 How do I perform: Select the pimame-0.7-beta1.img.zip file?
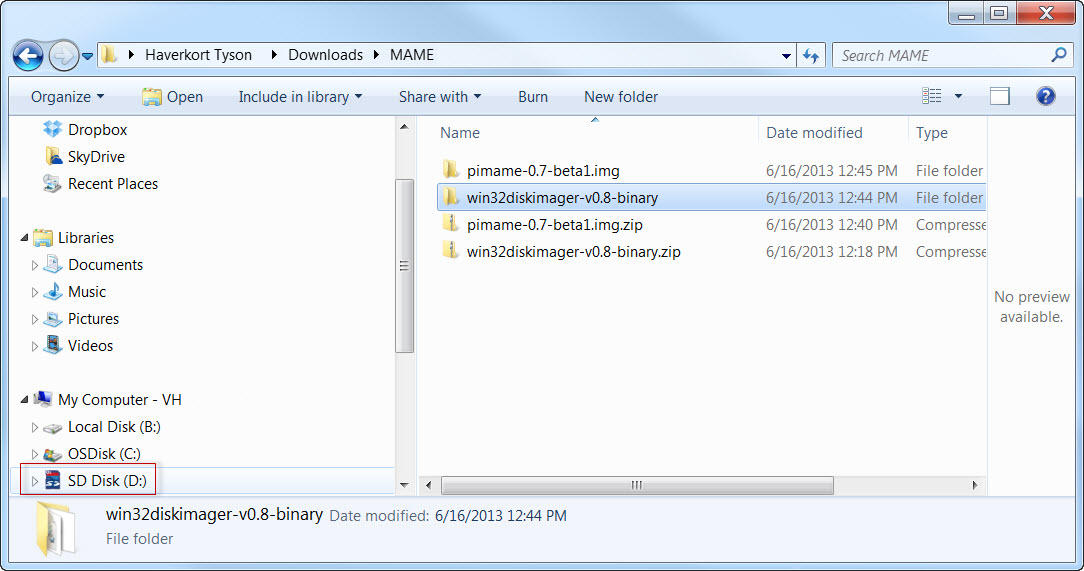[554, 225]
